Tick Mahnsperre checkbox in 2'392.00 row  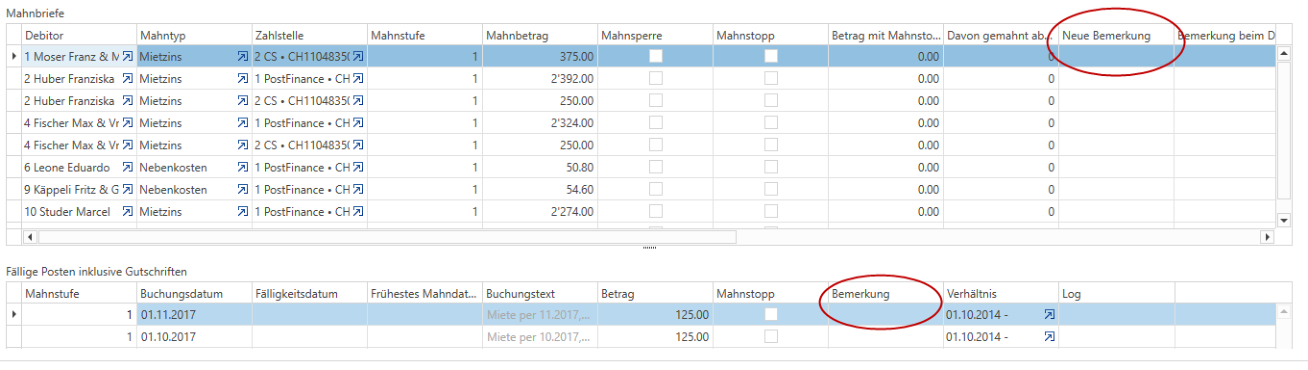coord(656,79)
